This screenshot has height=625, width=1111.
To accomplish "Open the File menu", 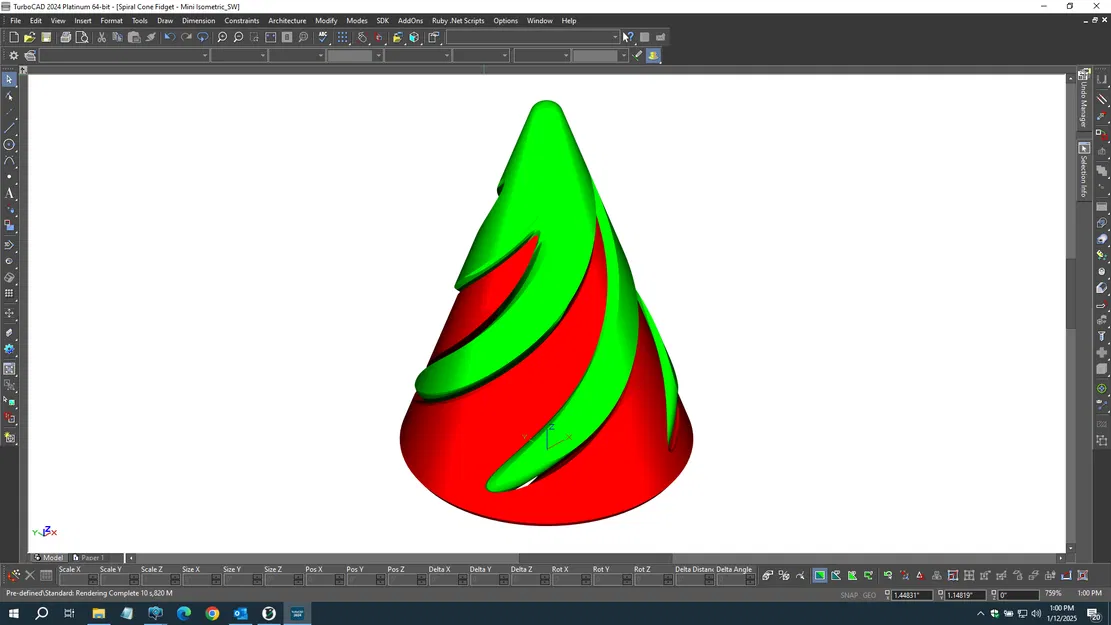I will (16, 21).
